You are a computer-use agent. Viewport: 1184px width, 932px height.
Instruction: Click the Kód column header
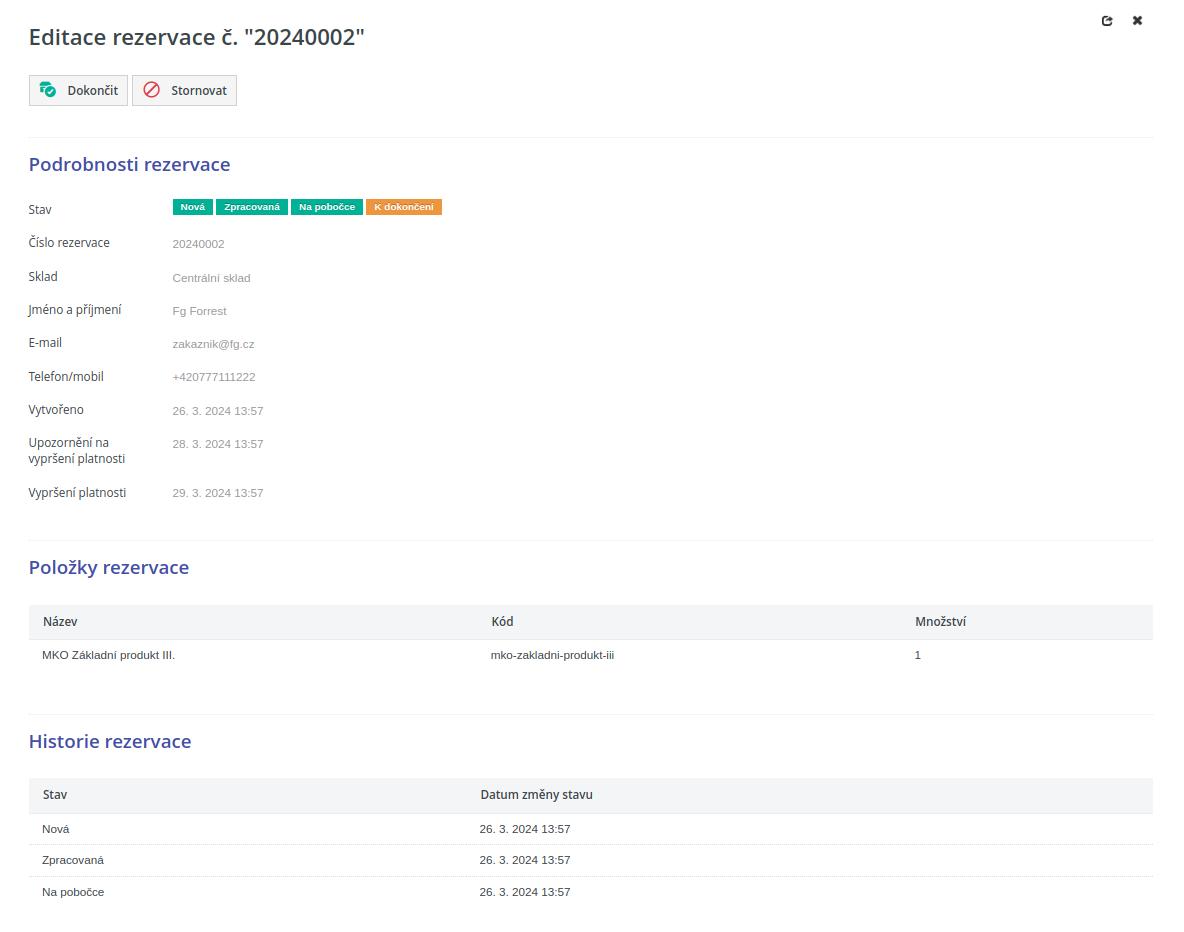pyautogui.click(x=502, y=622)
